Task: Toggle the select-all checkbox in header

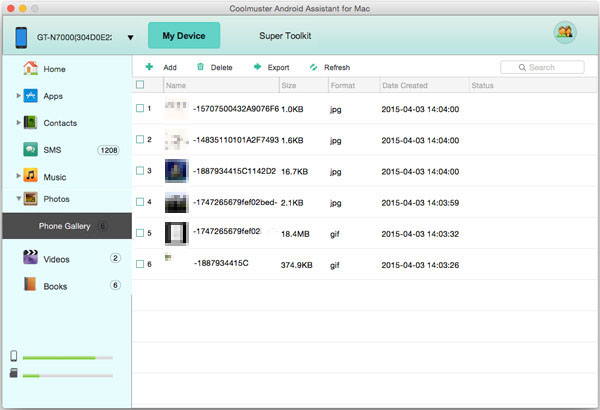Action: click(139, 86)
